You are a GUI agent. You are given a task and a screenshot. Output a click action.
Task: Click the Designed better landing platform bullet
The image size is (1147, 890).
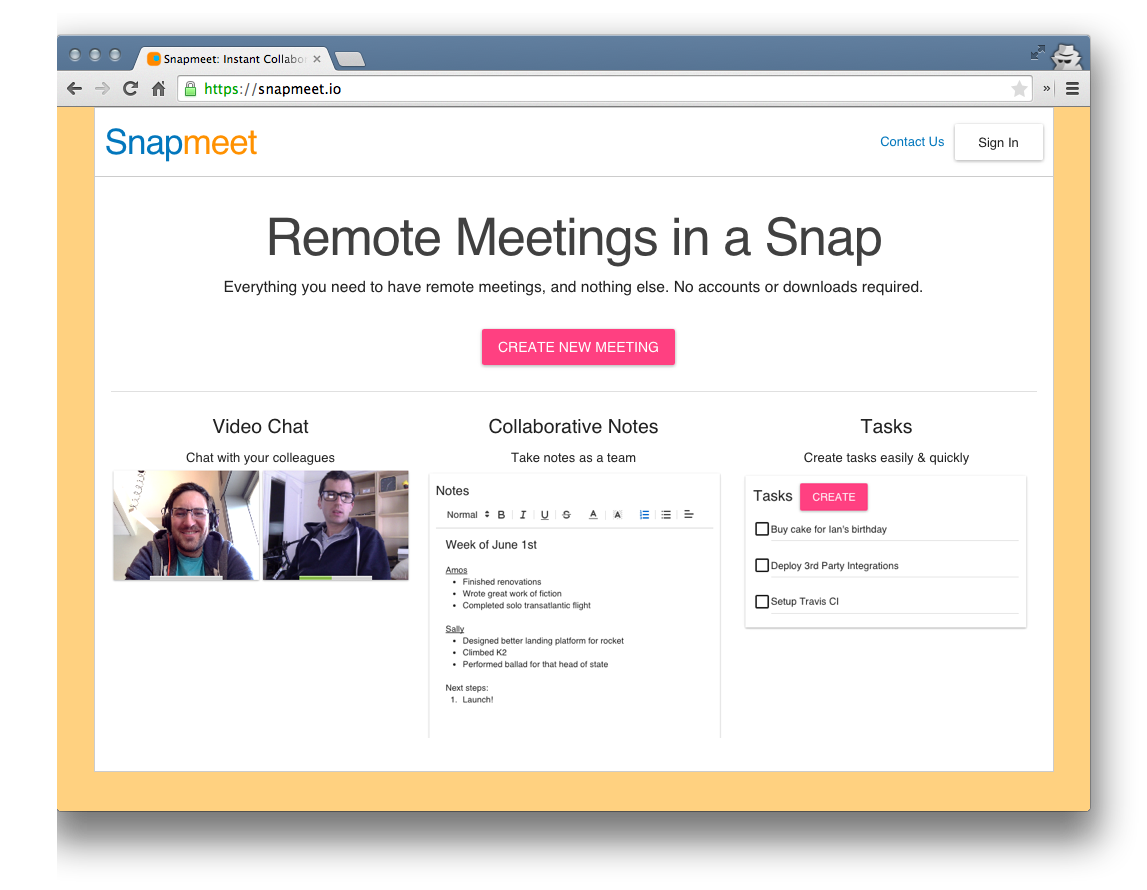(x=543, y=641)
